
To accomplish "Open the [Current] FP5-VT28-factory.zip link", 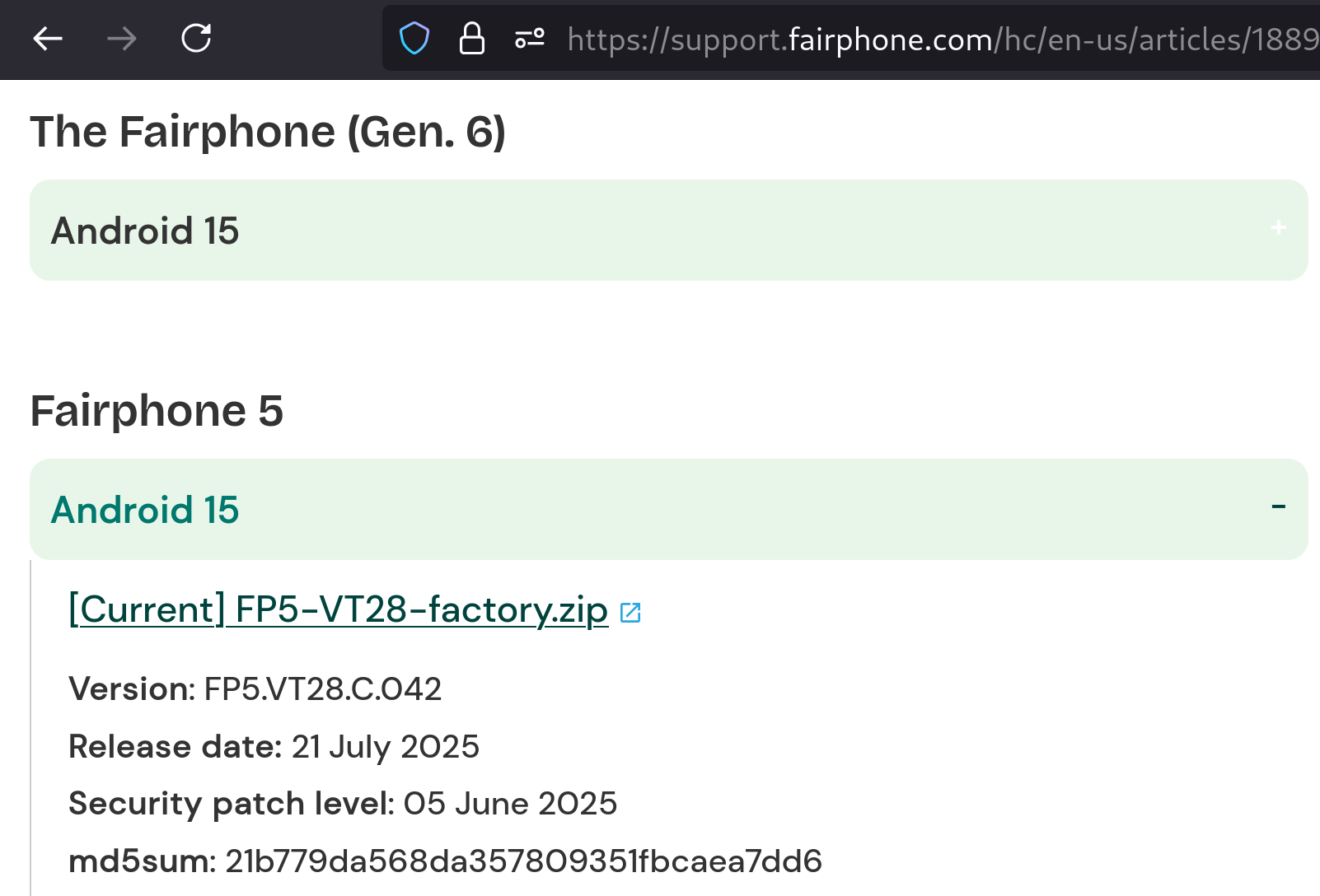I will [339, 610].
